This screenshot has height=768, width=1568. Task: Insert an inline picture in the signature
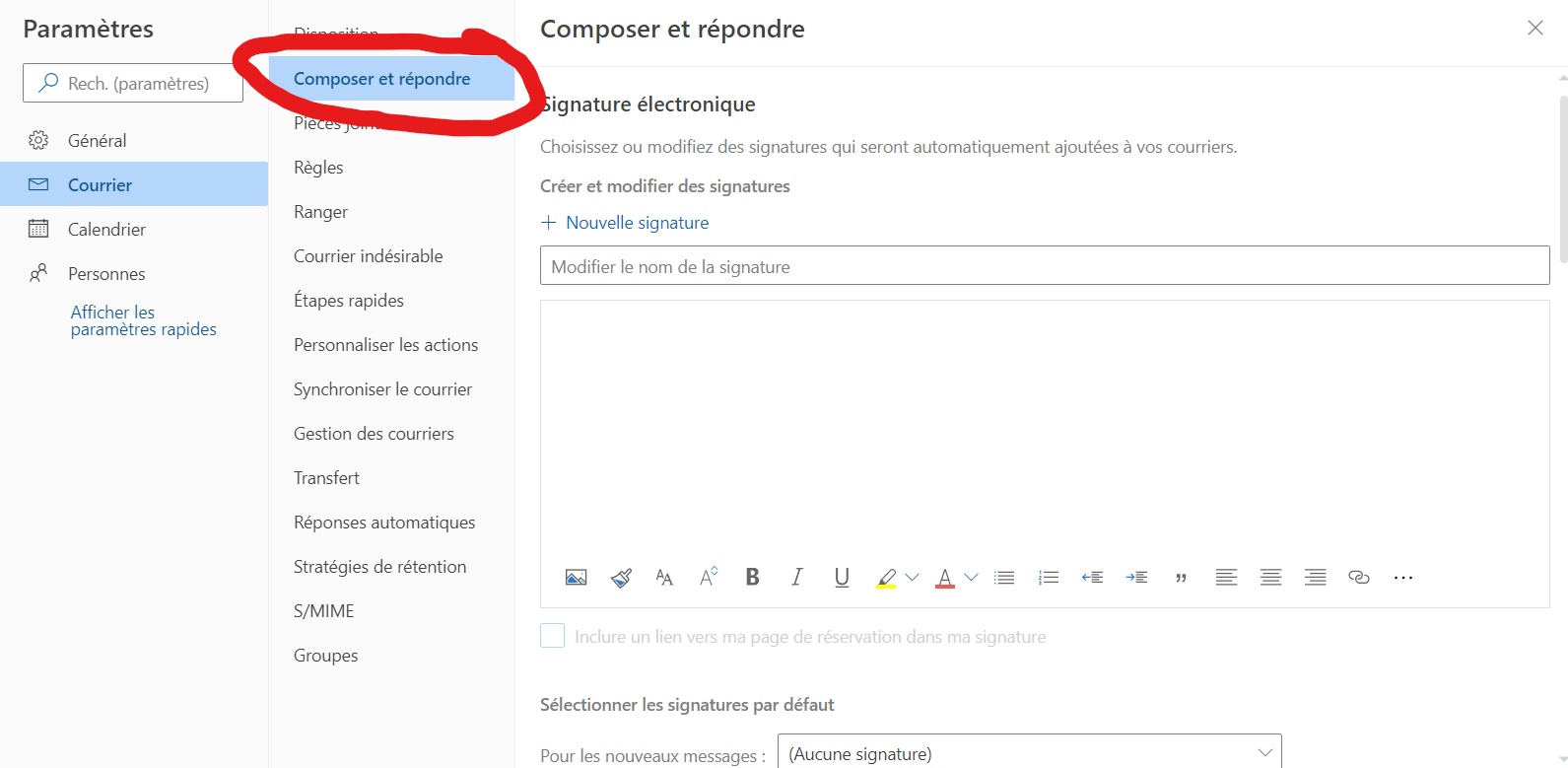coord(576,578)
